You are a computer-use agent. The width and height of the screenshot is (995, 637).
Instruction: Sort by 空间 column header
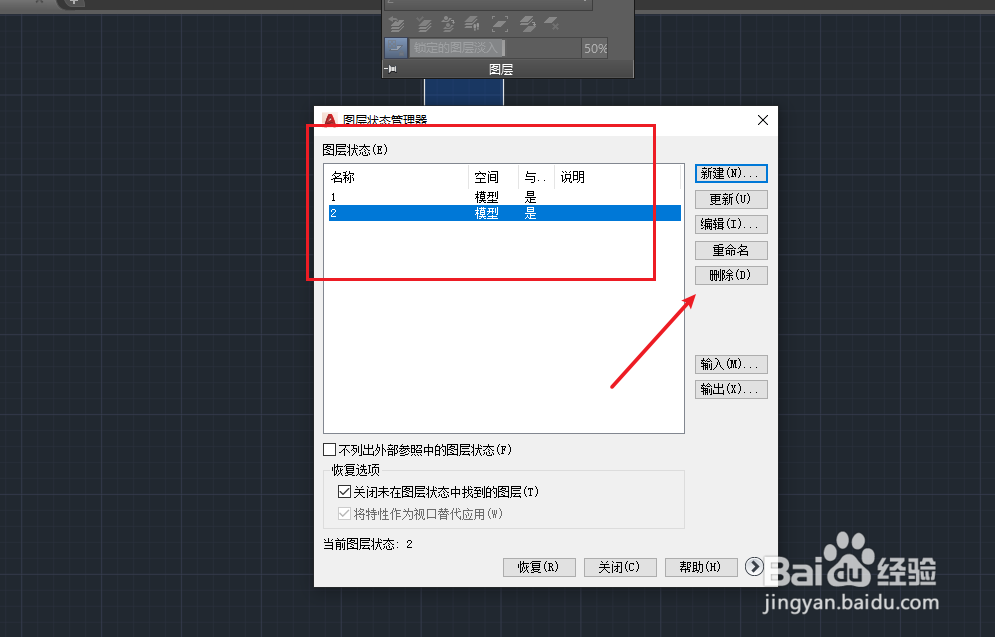coord(494,177)
